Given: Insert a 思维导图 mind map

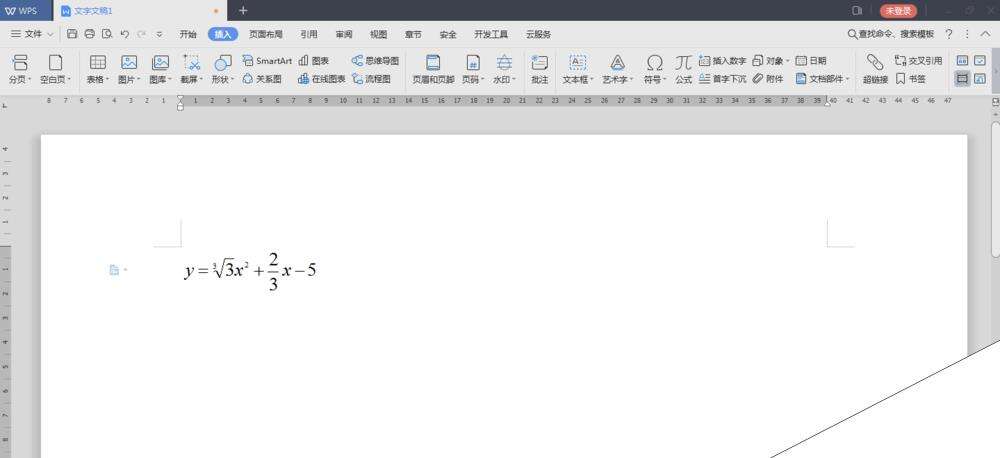Looking at the screenshot, I should click(x=375, y=61).
